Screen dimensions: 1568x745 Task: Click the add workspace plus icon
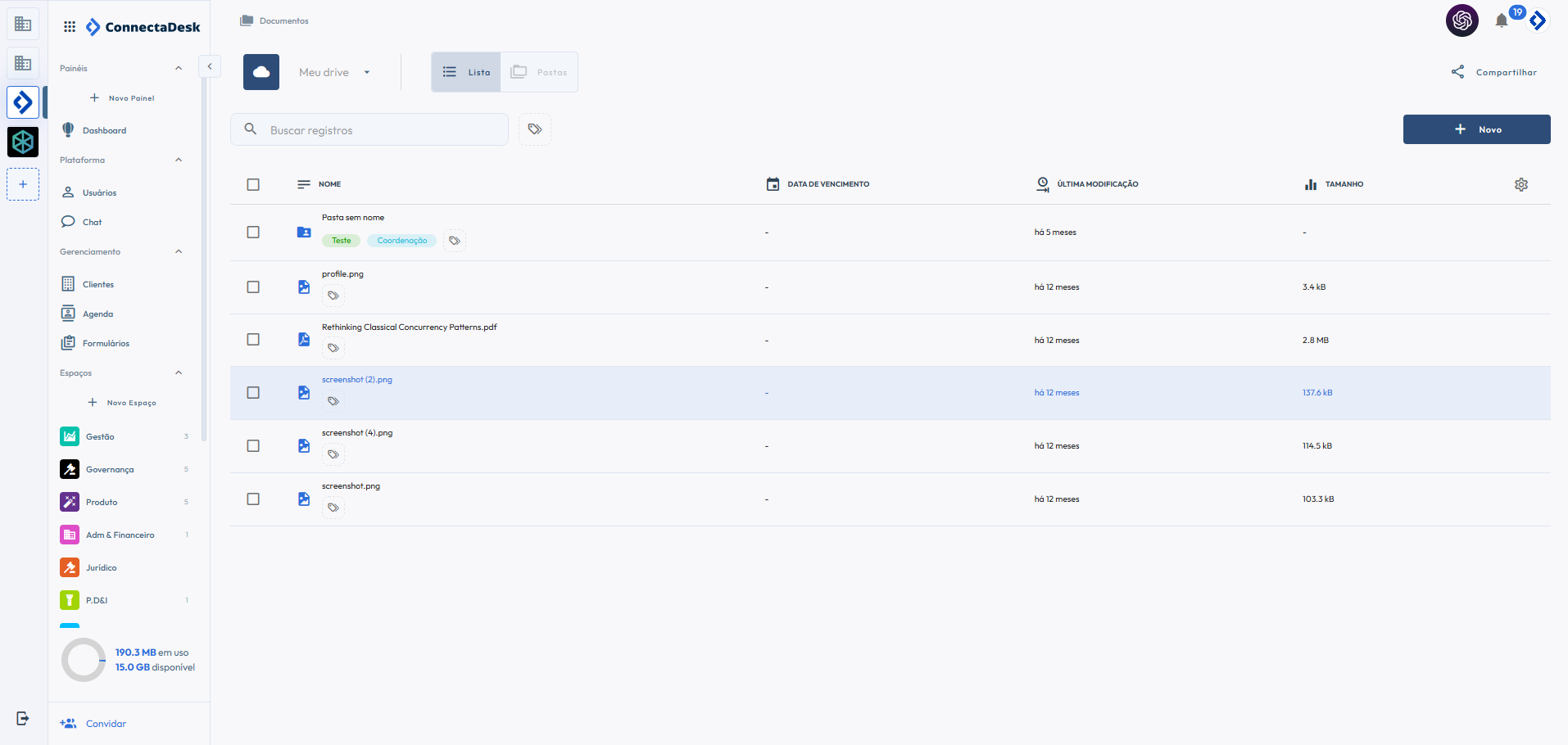[23, 184]
